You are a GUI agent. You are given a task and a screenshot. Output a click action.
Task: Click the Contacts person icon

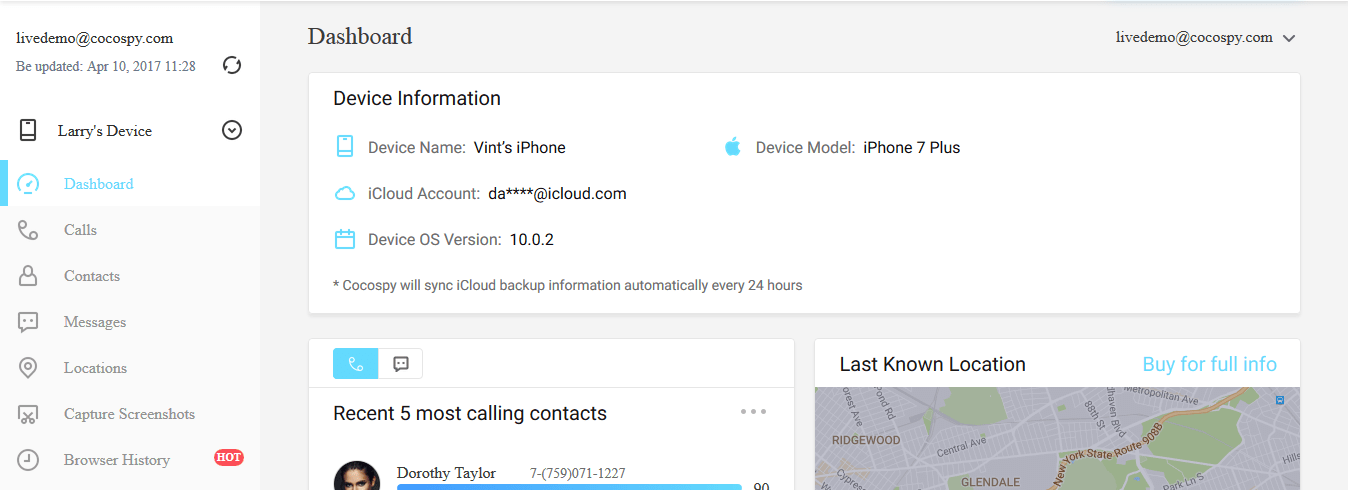coord(29,276)
